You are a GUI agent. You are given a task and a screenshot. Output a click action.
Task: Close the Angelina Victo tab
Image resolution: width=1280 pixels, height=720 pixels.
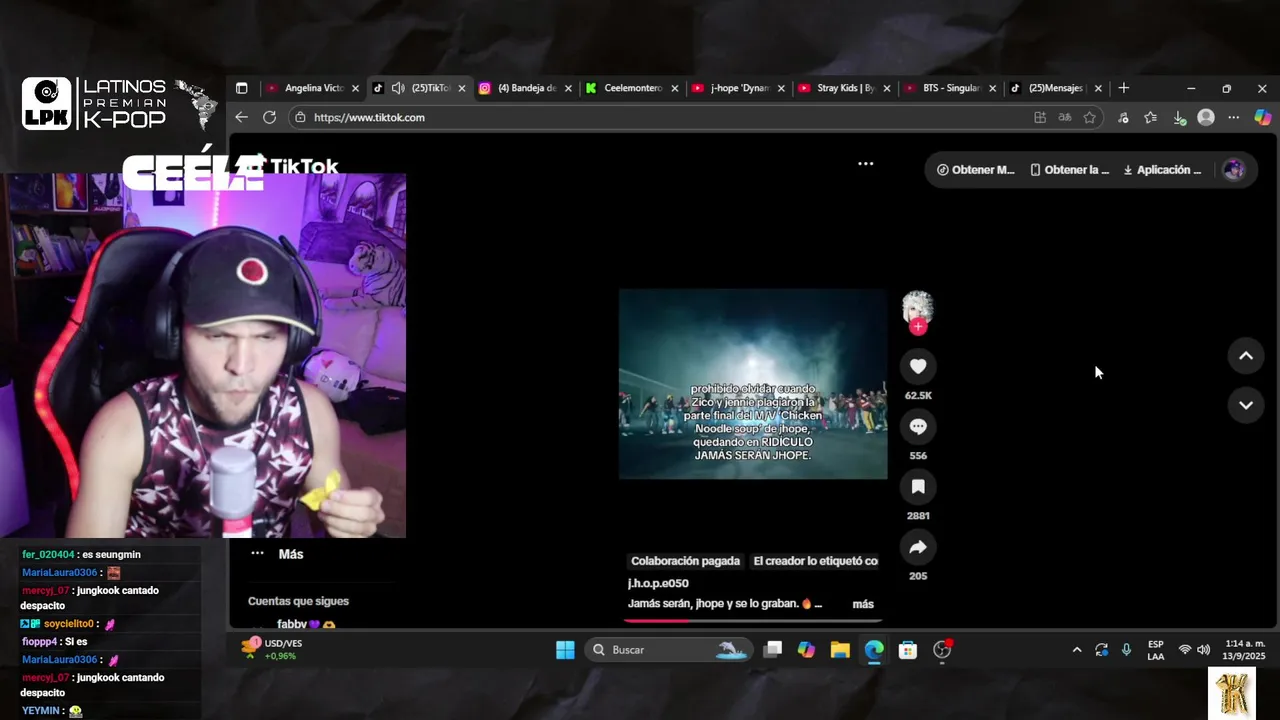pos(355,88)
